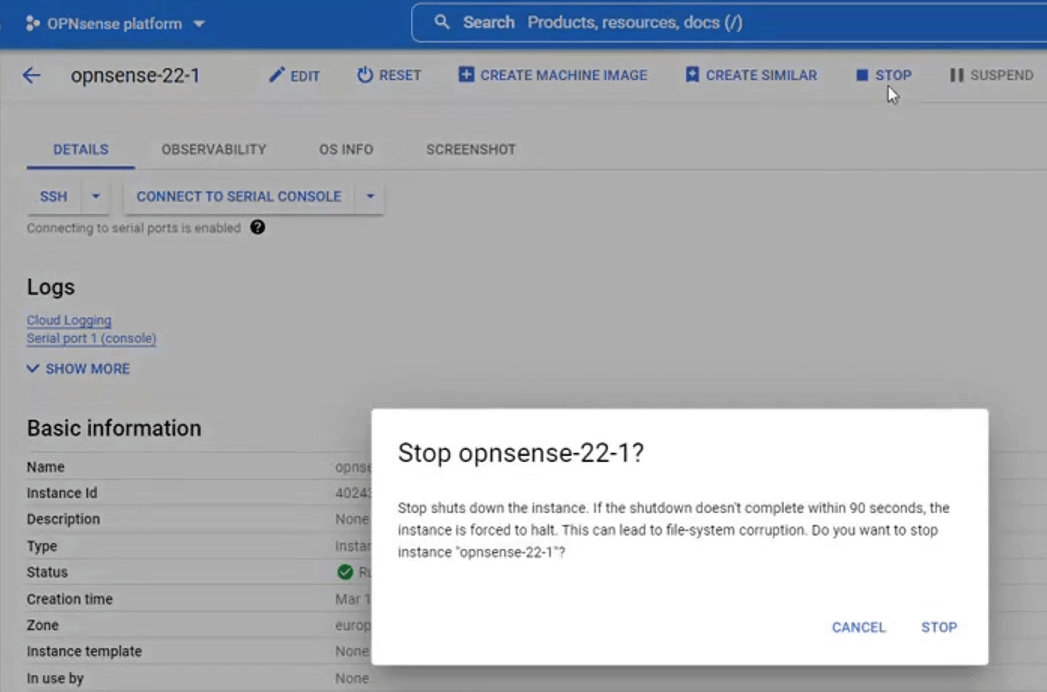Click the Logs heading

tap(51, 287)
